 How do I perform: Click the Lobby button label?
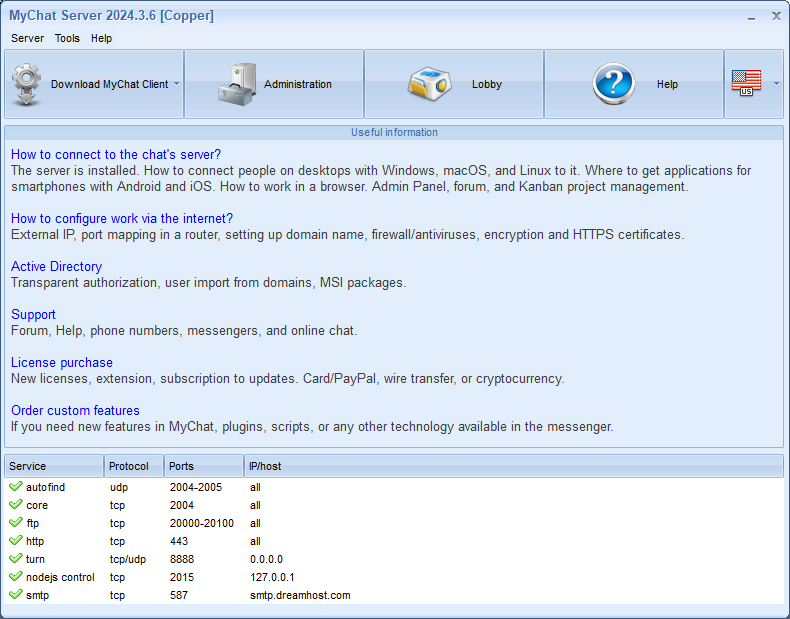487,84
